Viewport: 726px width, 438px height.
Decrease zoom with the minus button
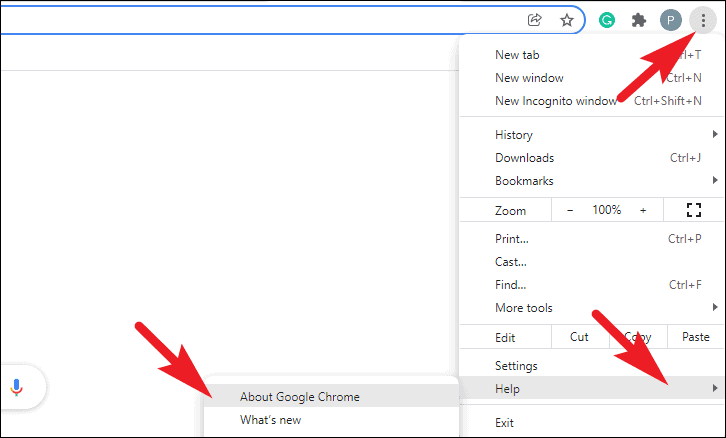[570, 210]
